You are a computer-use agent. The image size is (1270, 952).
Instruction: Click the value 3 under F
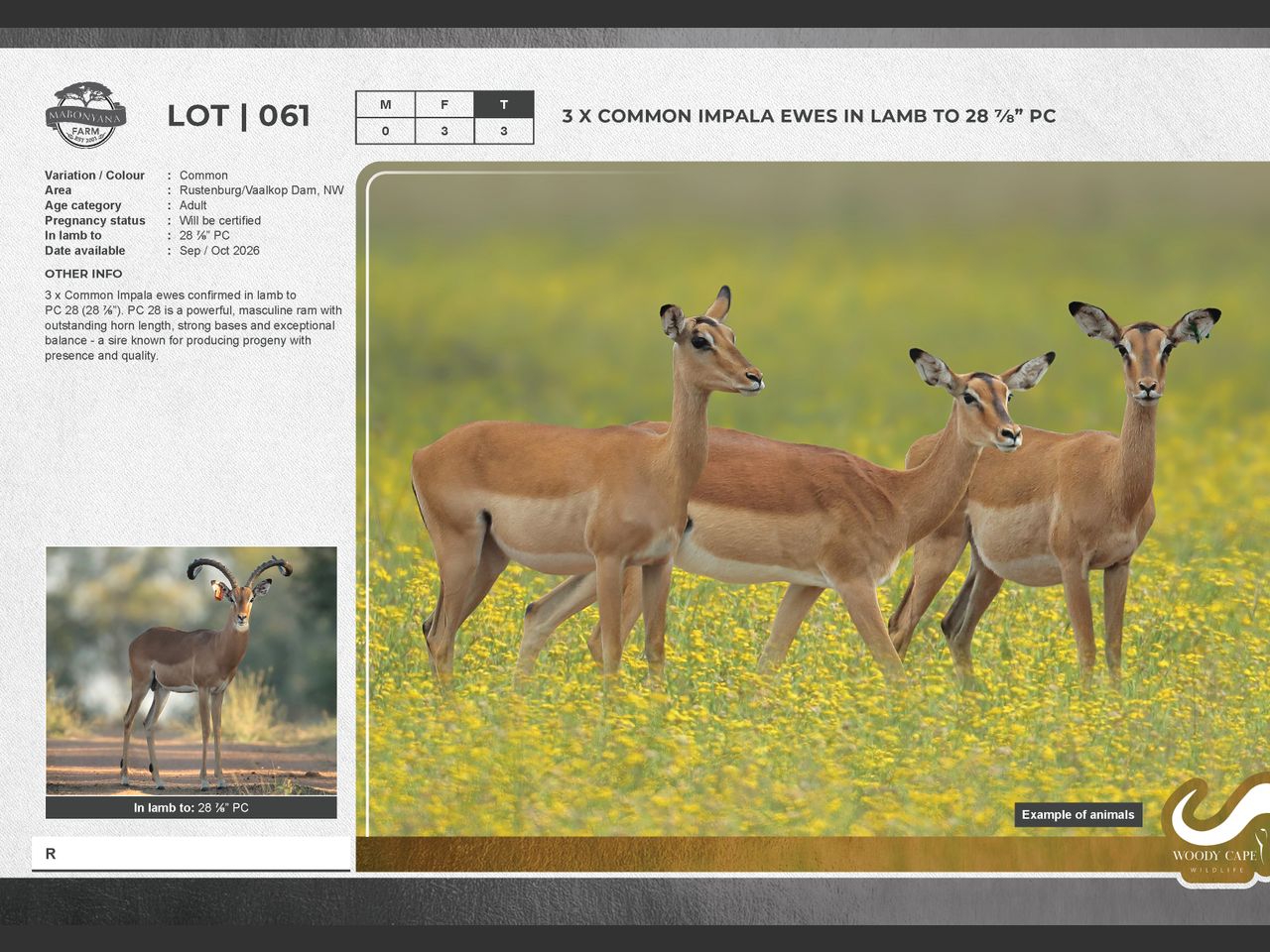[x=444, y=131]
